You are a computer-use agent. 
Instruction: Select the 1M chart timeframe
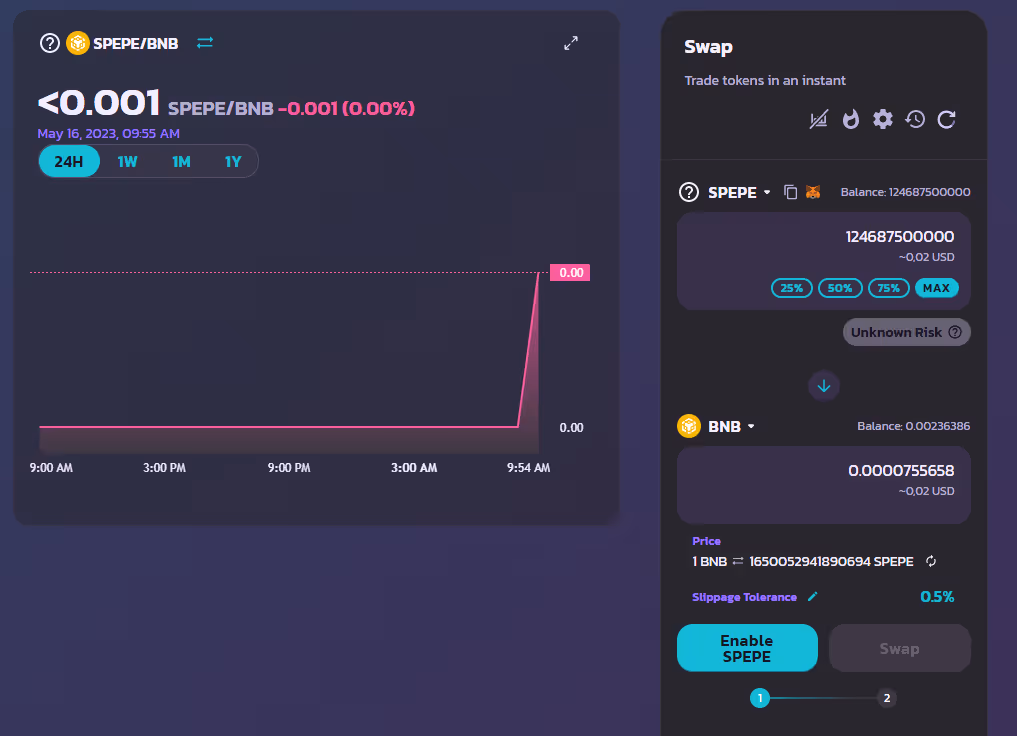point(180,161)
